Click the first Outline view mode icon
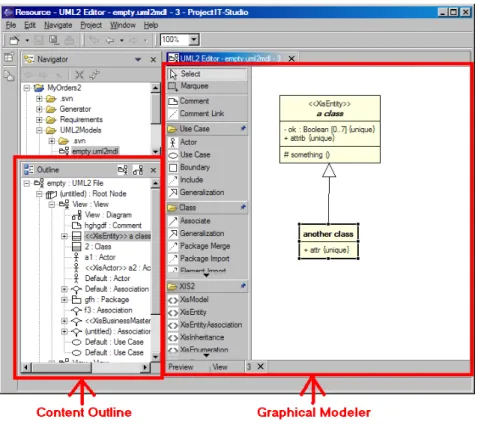 [123, 170]
